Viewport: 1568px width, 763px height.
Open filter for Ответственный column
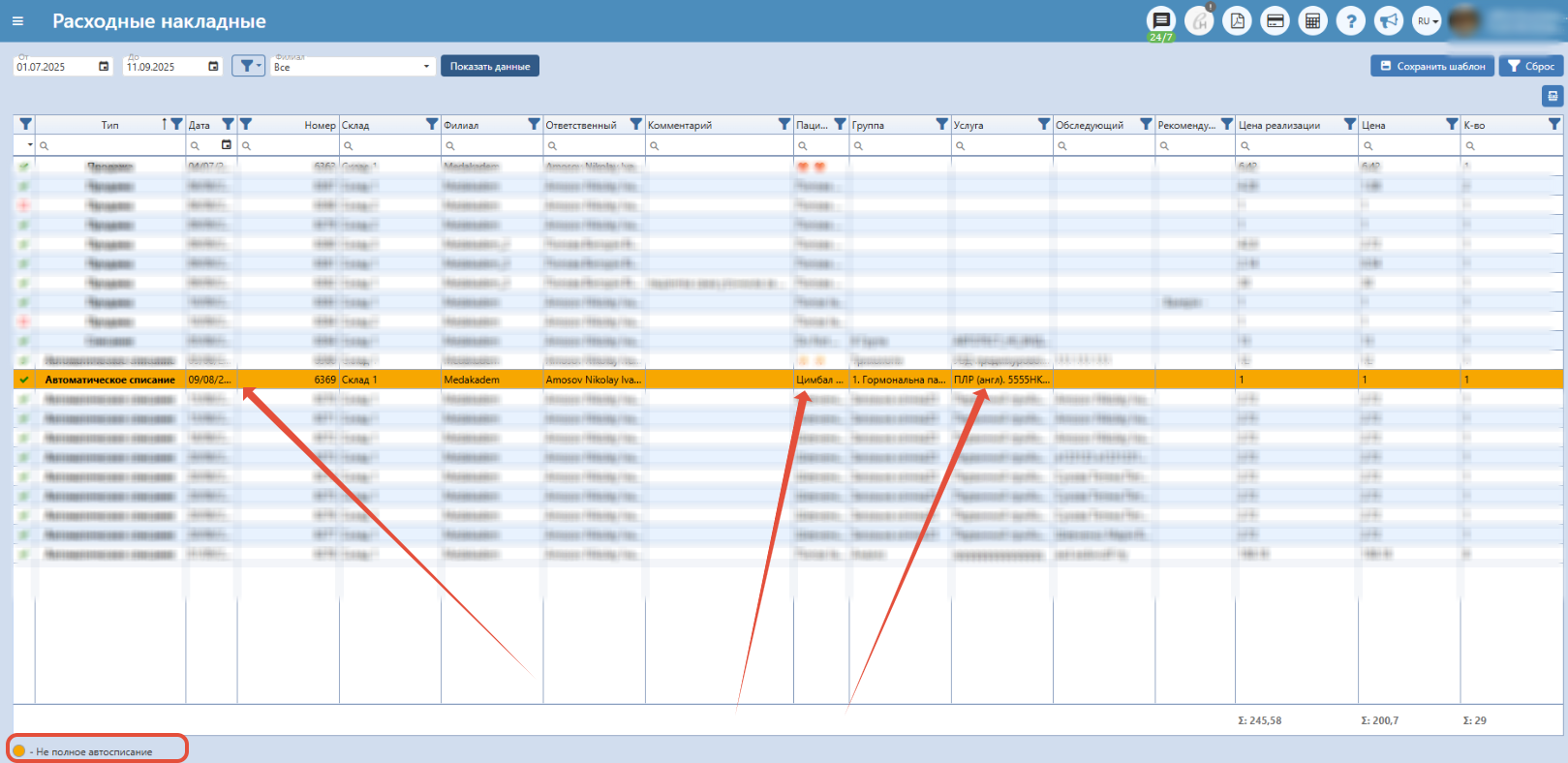pyautogui.click(x=636, y=124)
